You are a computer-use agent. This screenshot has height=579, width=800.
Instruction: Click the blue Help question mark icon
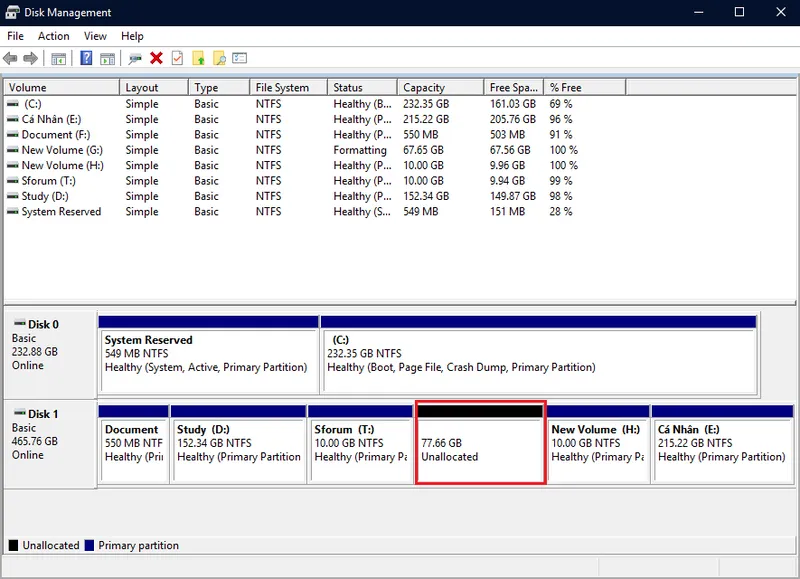[x=87, y=58]
